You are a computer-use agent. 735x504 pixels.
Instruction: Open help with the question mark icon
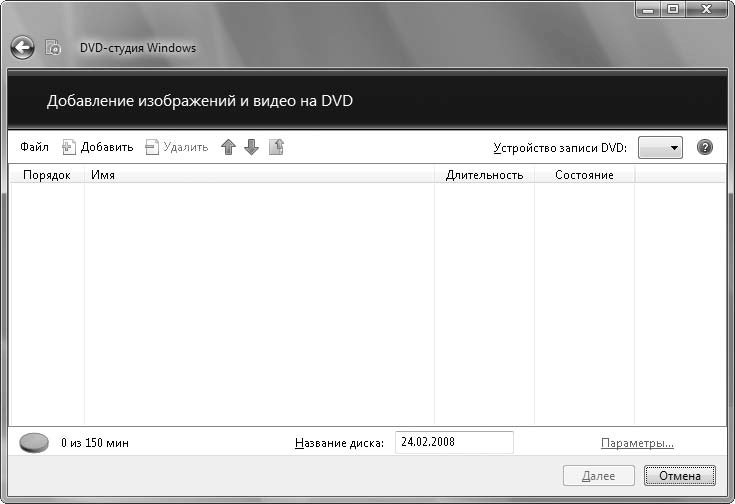(705, 147)
